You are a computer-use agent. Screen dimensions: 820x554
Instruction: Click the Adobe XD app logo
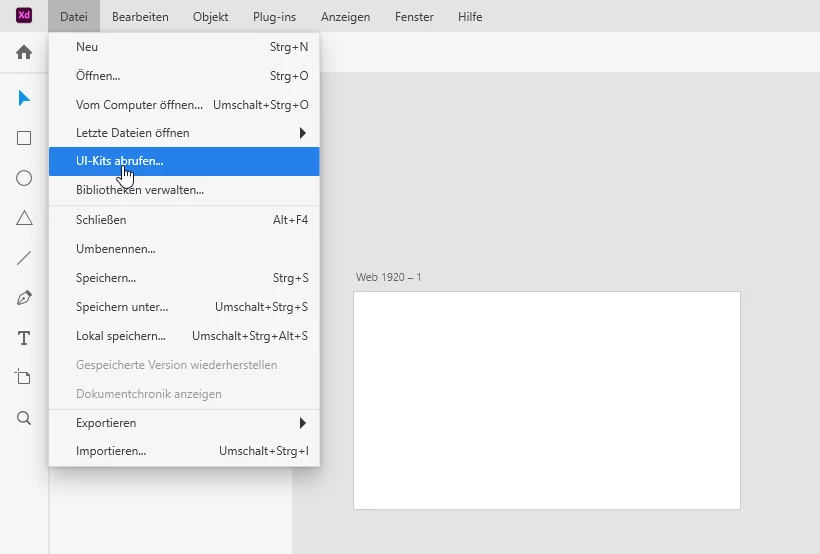coord(24,15)
